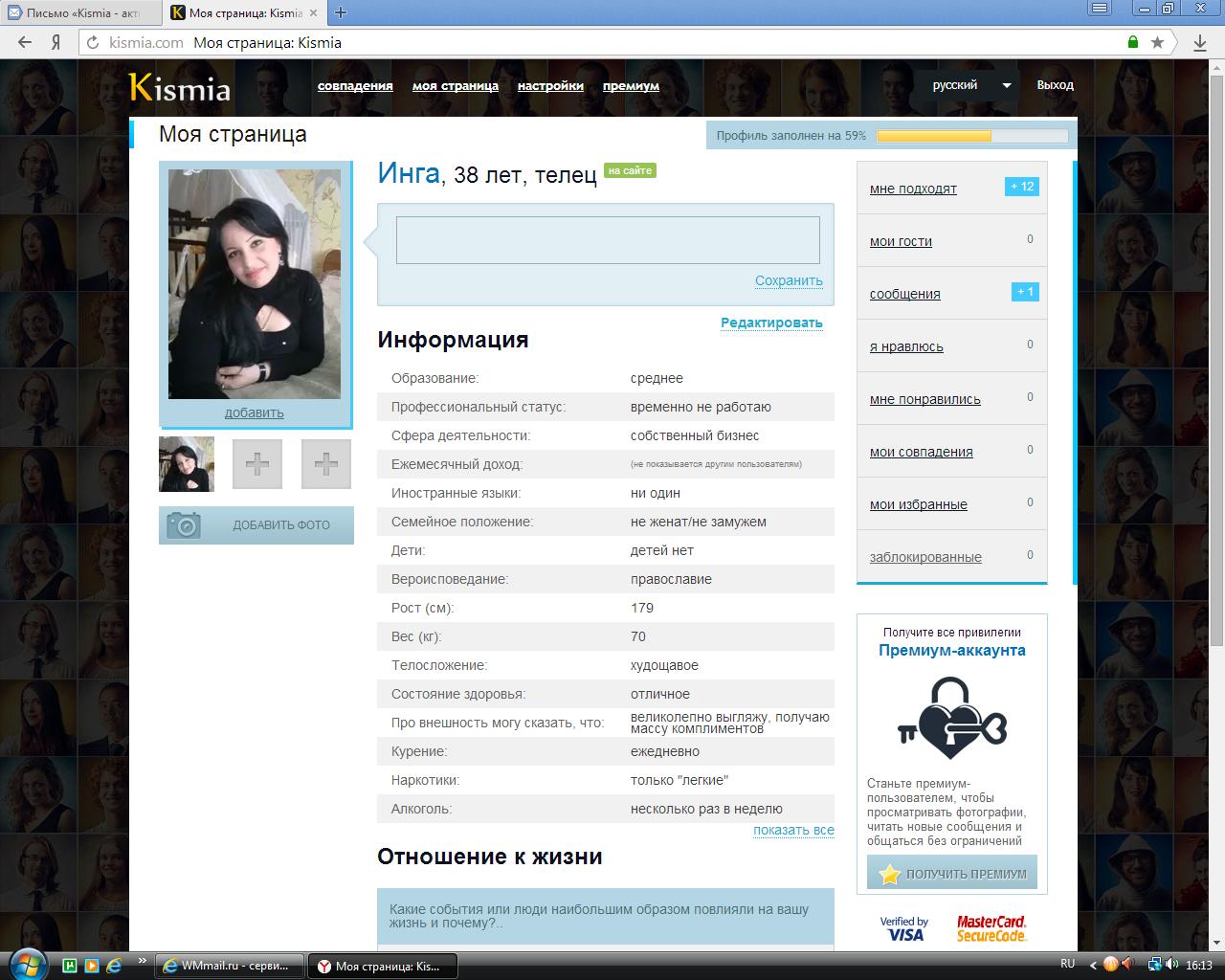The image size is (1225, 980).
Task: Open заблокированные sidebar link
Action: coord(925,557)
